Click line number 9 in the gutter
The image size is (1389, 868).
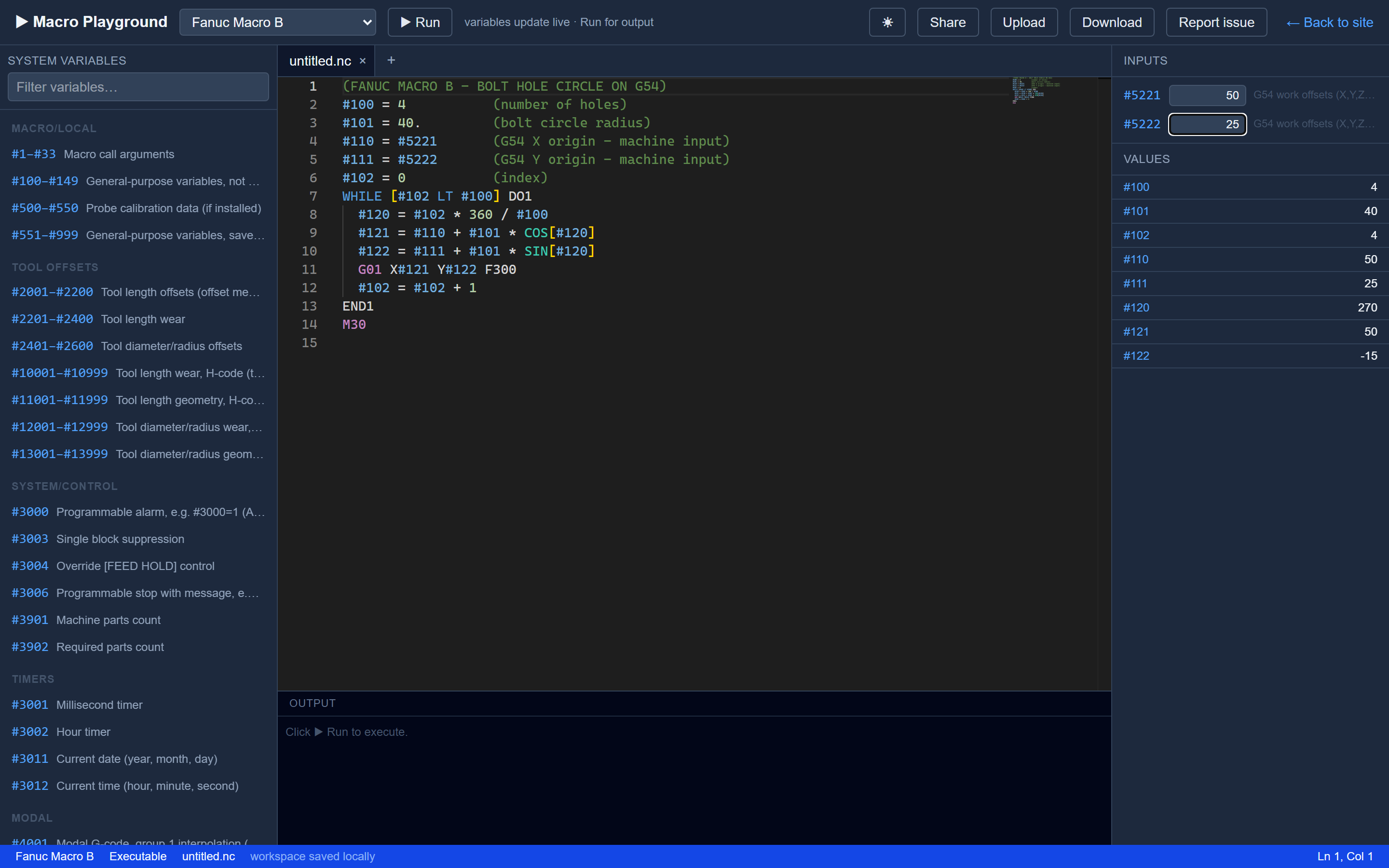[x=313, y=233]
